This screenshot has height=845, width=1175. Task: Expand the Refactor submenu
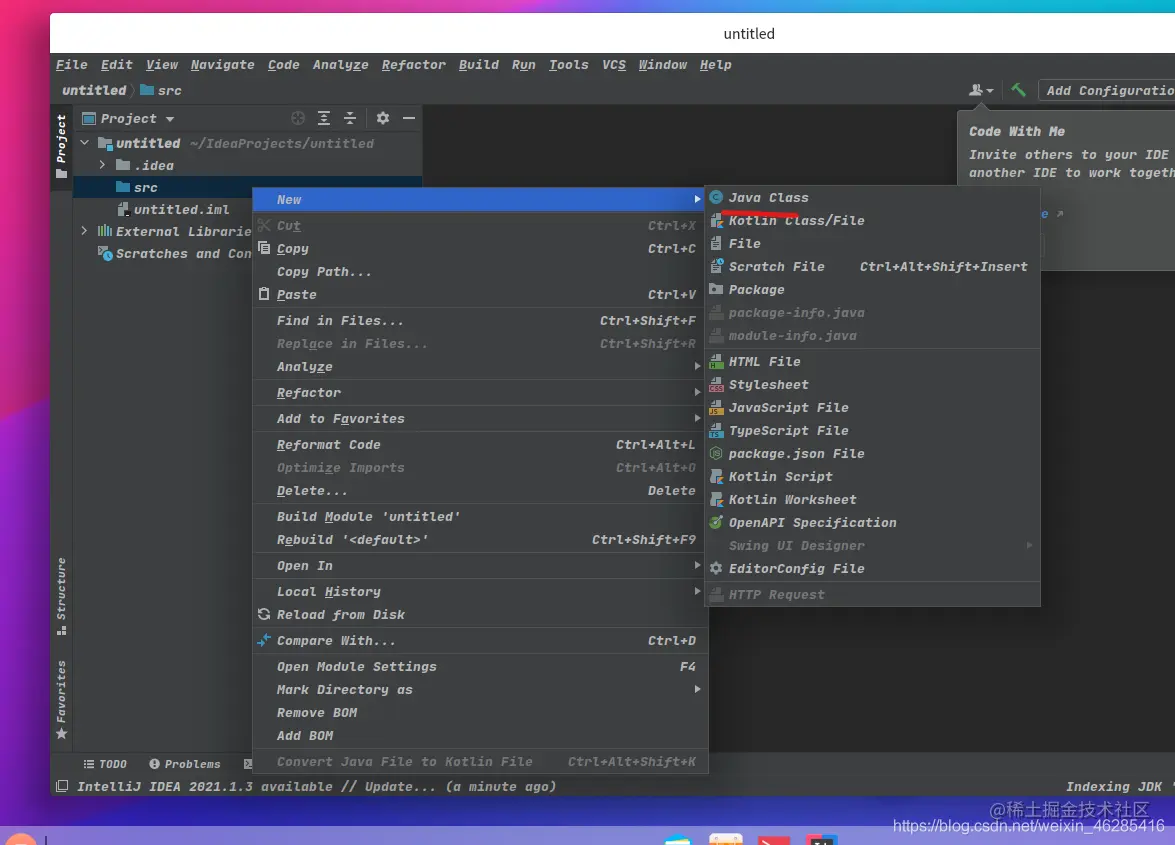(x=480, y=393)
